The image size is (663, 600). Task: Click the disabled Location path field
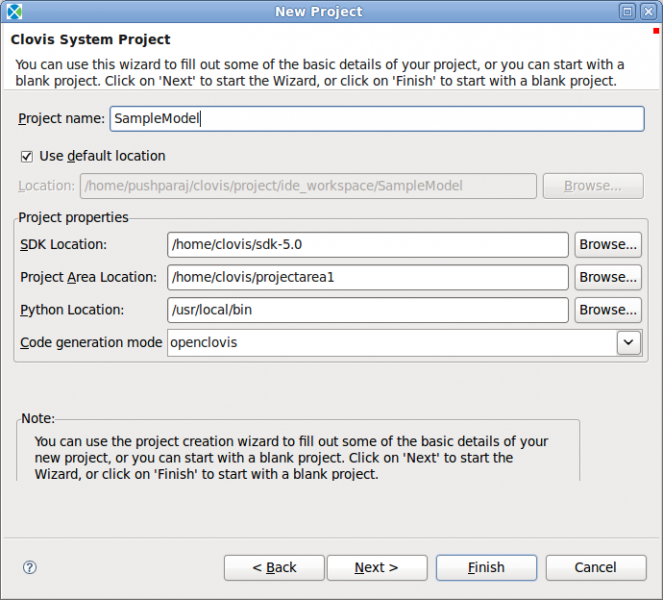308,186
